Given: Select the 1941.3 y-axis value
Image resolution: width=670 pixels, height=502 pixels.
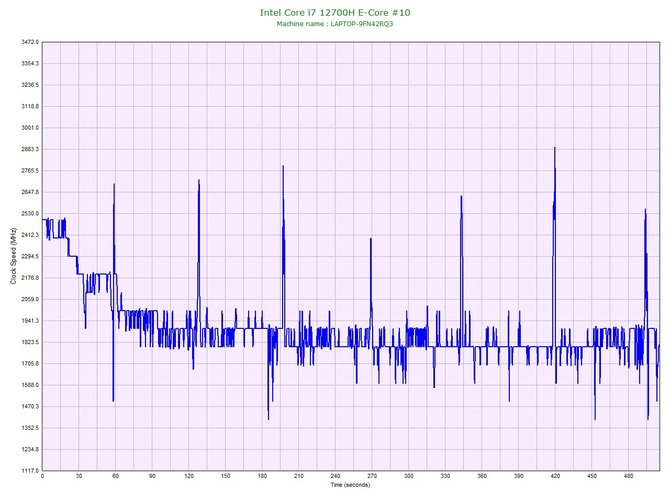Looking at the screenshot, I should (x=30, y=320).
